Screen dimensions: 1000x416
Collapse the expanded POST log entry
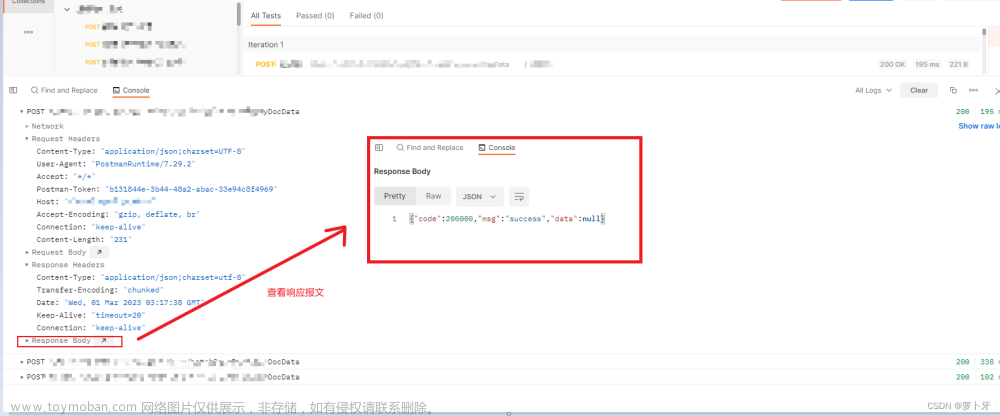click(22, 112)
